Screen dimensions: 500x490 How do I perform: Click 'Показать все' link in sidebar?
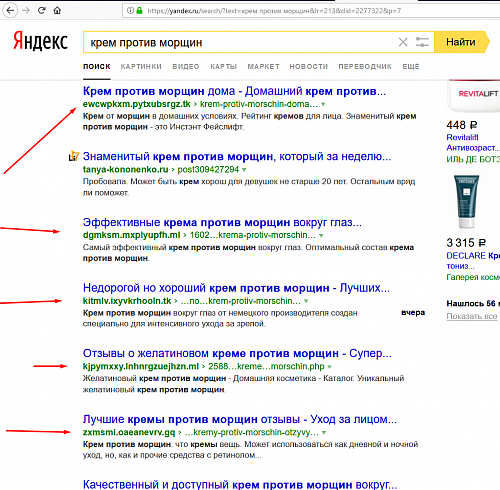pyautogui.click(x=472, y=316)
